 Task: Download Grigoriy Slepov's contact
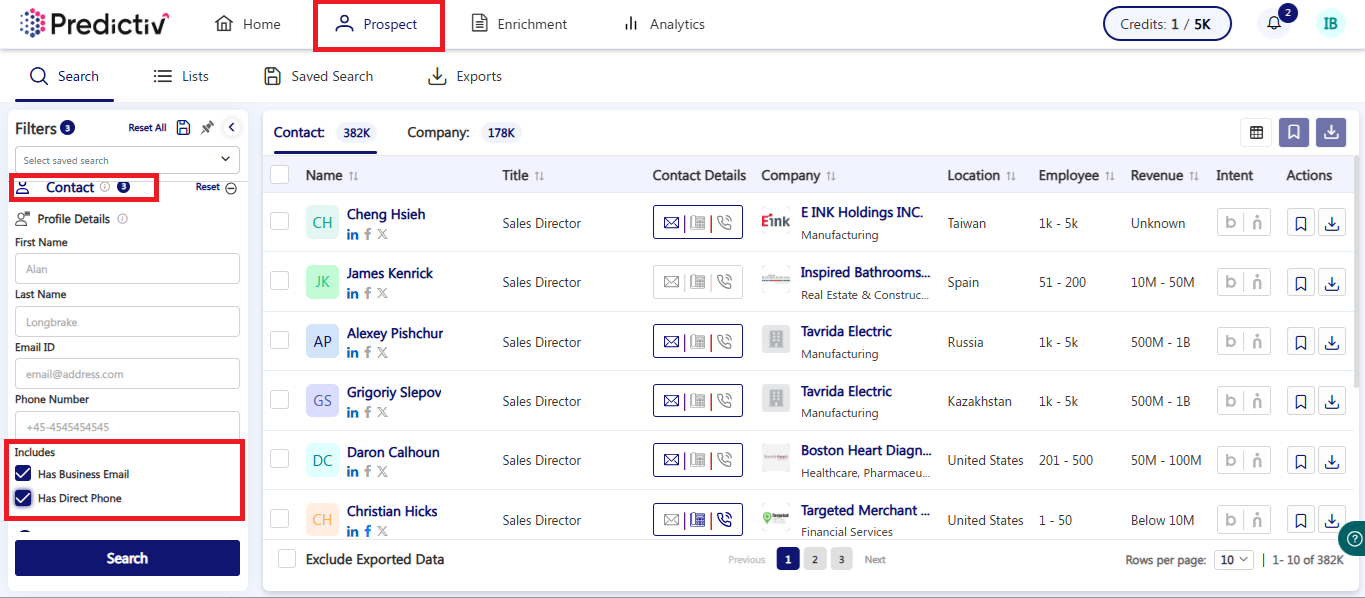tap(1332, 401)
